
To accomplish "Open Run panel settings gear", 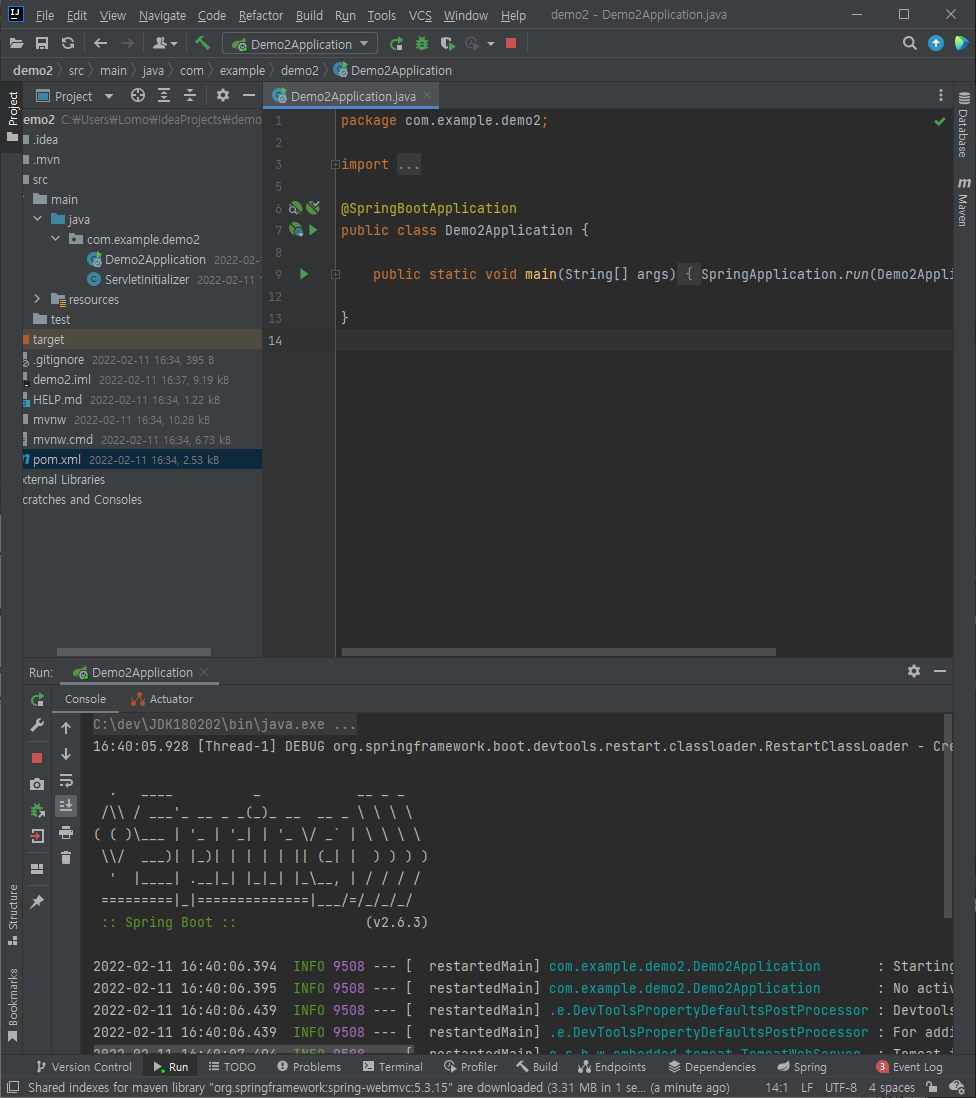I will [x=914, y=671].
